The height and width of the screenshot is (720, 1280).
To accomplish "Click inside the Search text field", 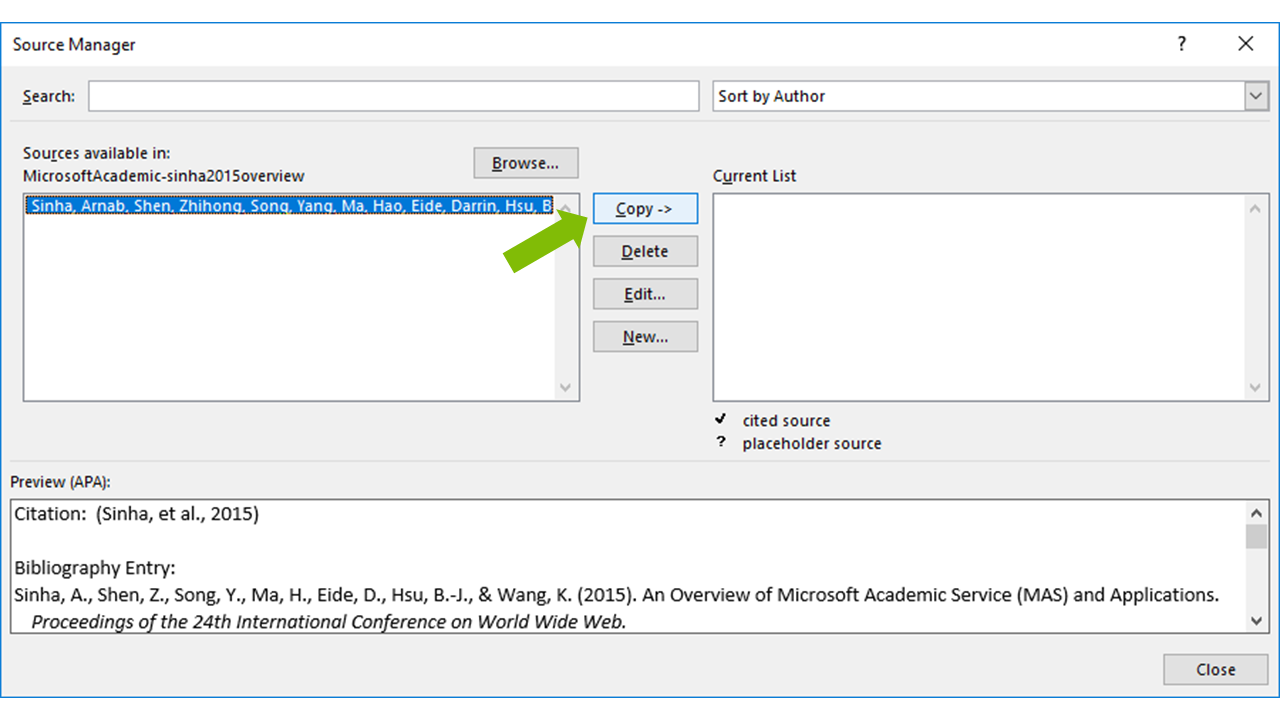I will click(393, 96).
